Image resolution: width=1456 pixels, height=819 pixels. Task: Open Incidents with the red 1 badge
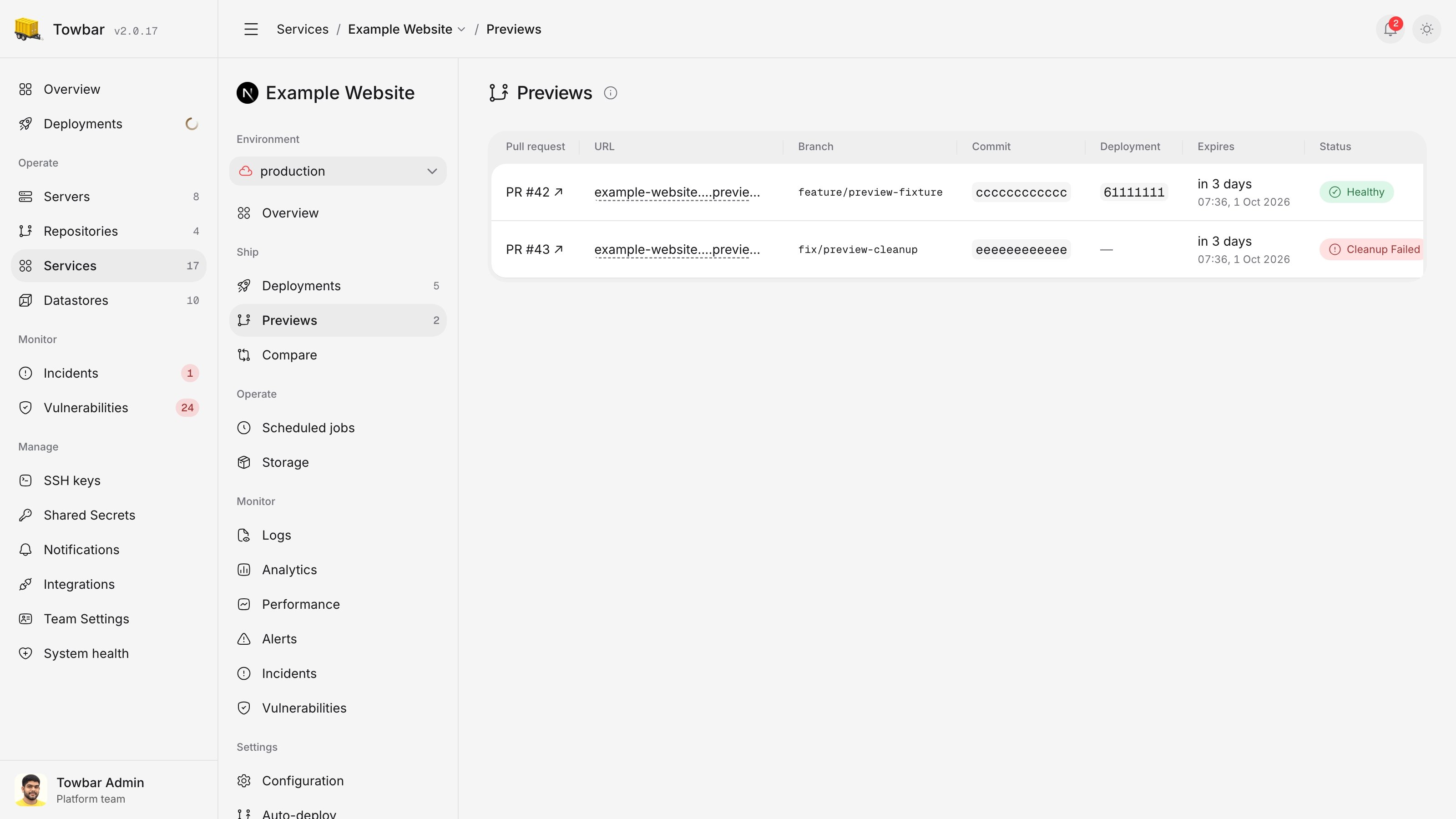tap(109, 373)
